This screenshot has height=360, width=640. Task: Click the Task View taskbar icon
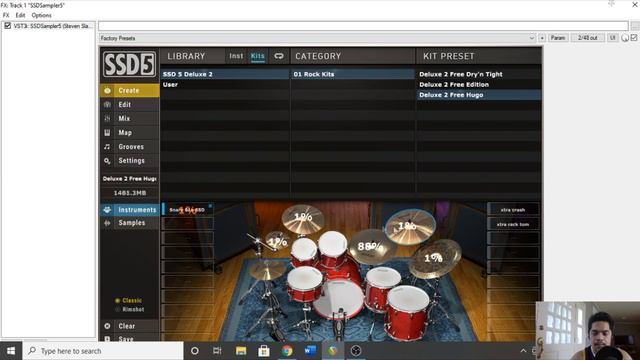tap(217, 351)
